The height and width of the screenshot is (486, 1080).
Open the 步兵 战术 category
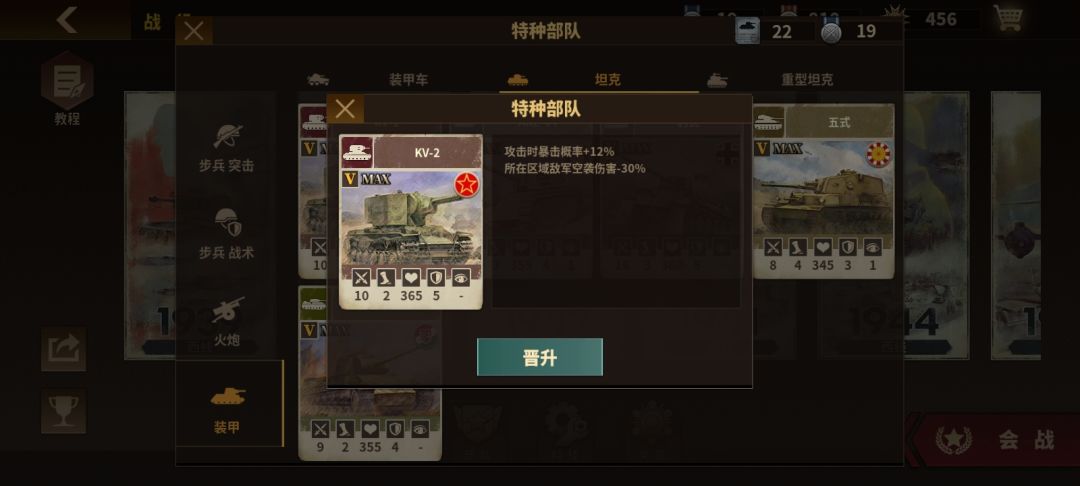(x=227, y=234)
